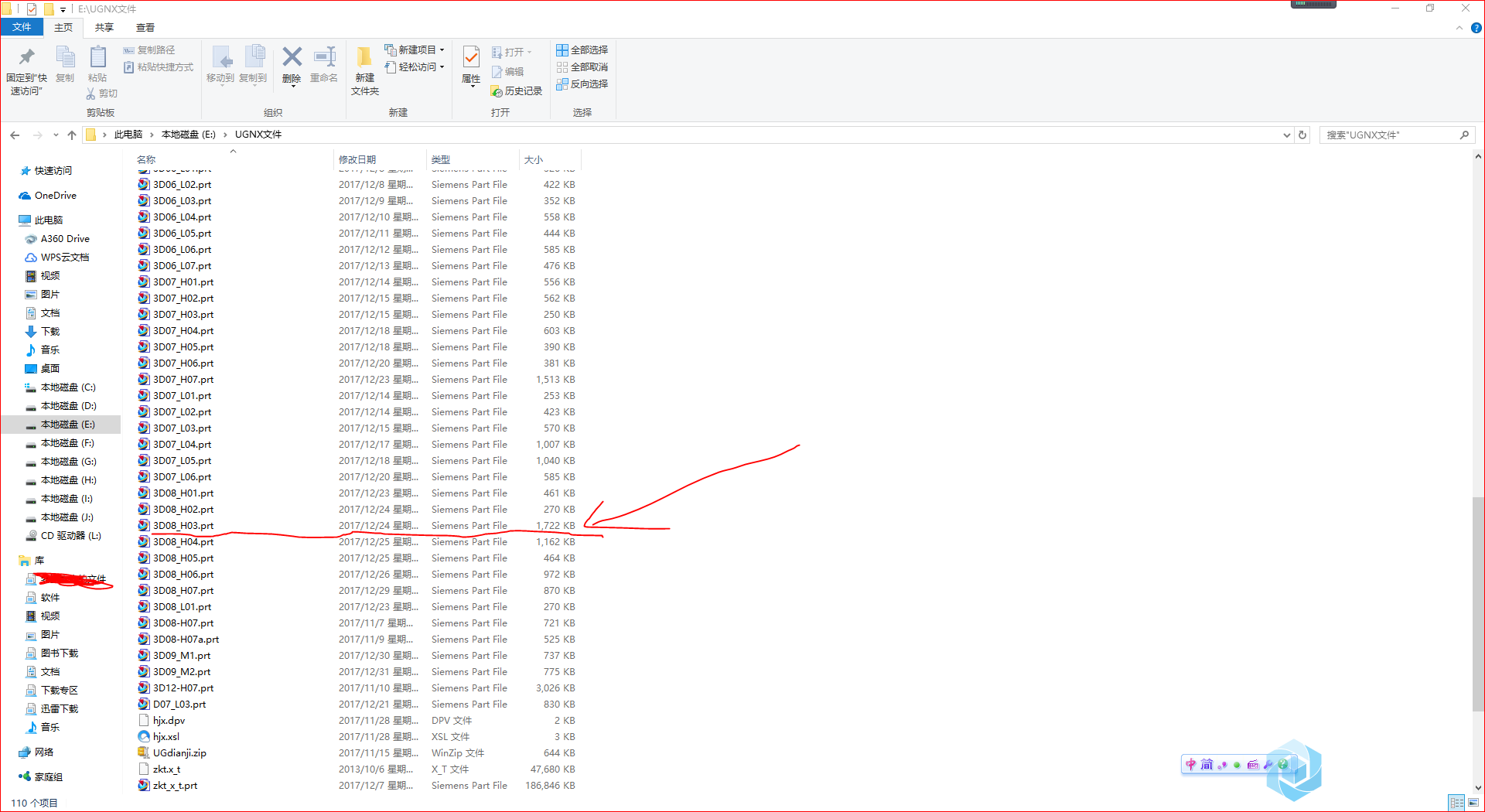Click the red Delete X icon
Viewport: 1485px width, 812px height.
tap(292, 56)
